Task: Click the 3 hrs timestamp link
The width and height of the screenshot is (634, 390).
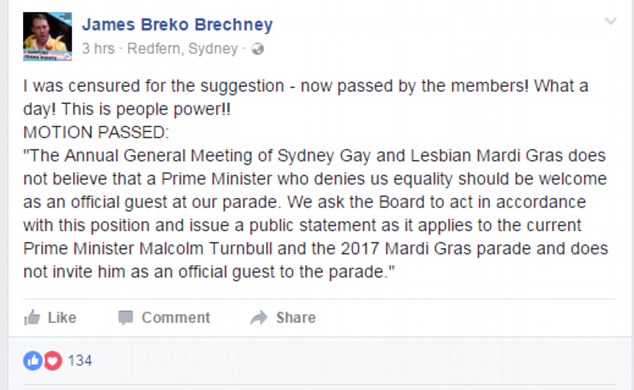Action: click(98, 48)
